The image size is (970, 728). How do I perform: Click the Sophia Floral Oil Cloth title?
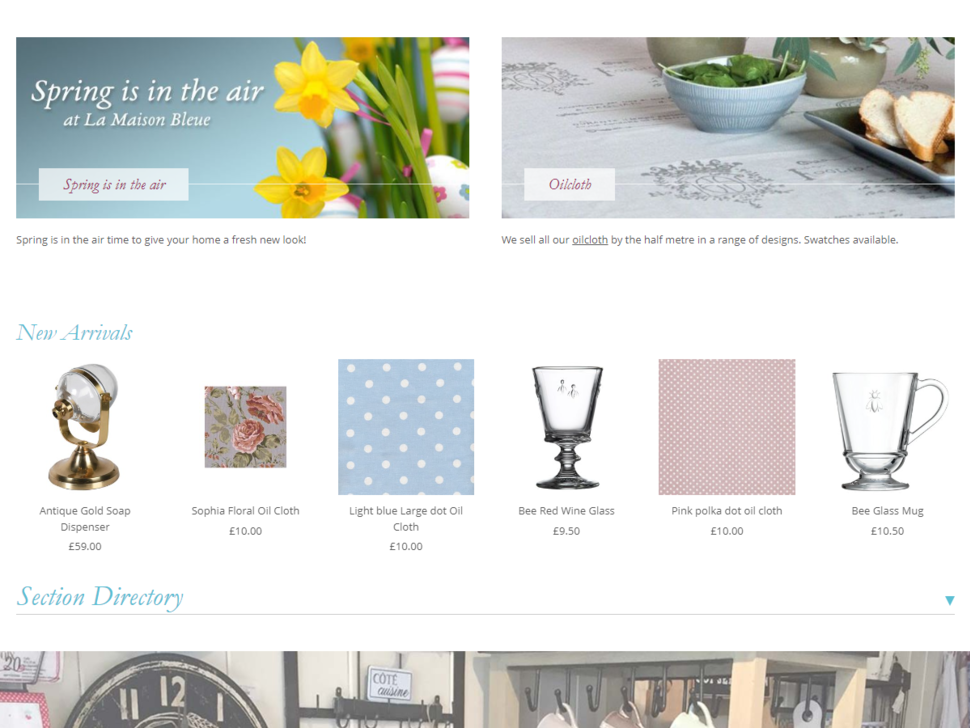[x=246, y=511]
